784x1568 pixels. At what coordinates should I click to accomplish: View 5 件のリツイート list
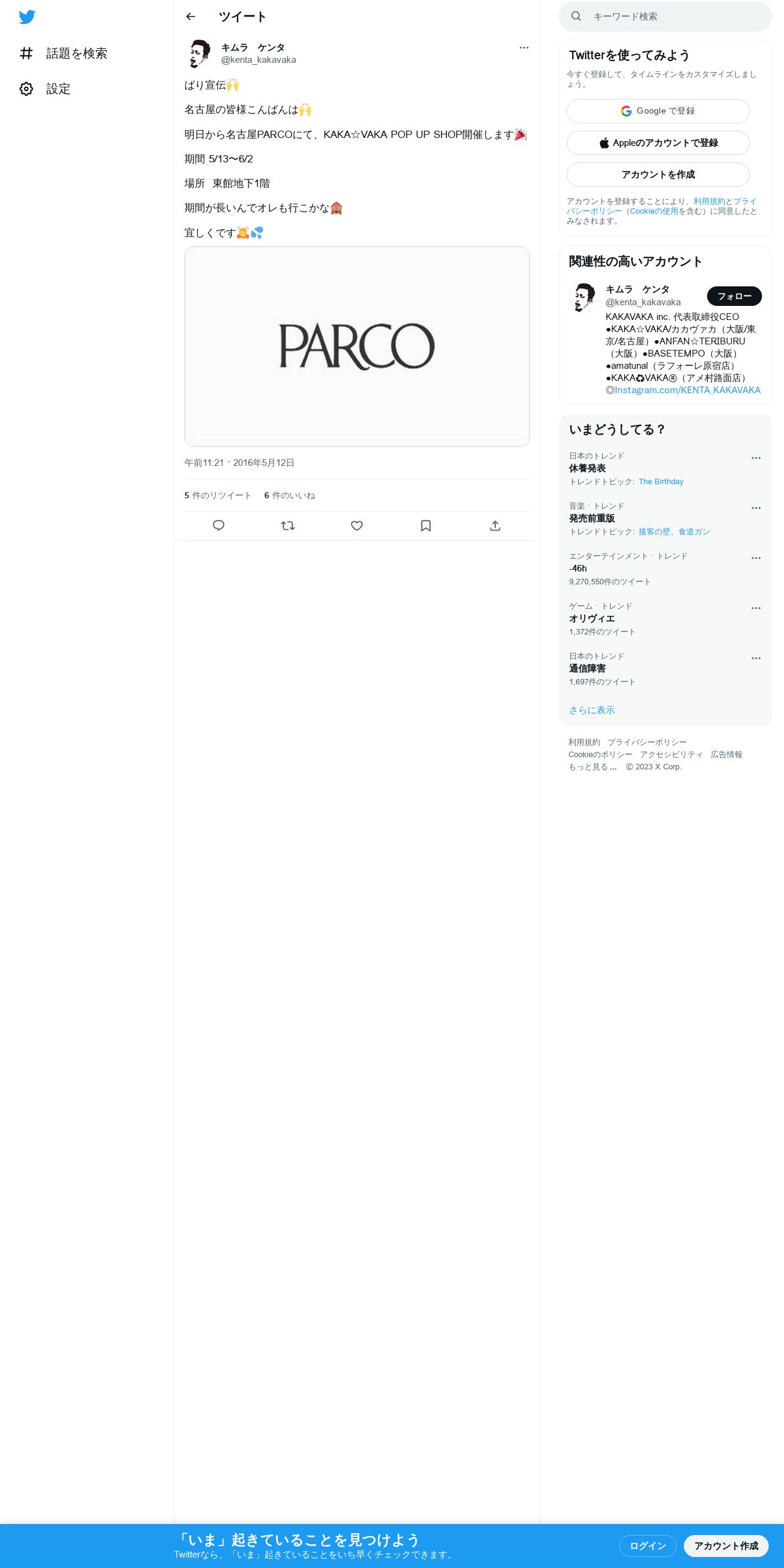(218, 495)
